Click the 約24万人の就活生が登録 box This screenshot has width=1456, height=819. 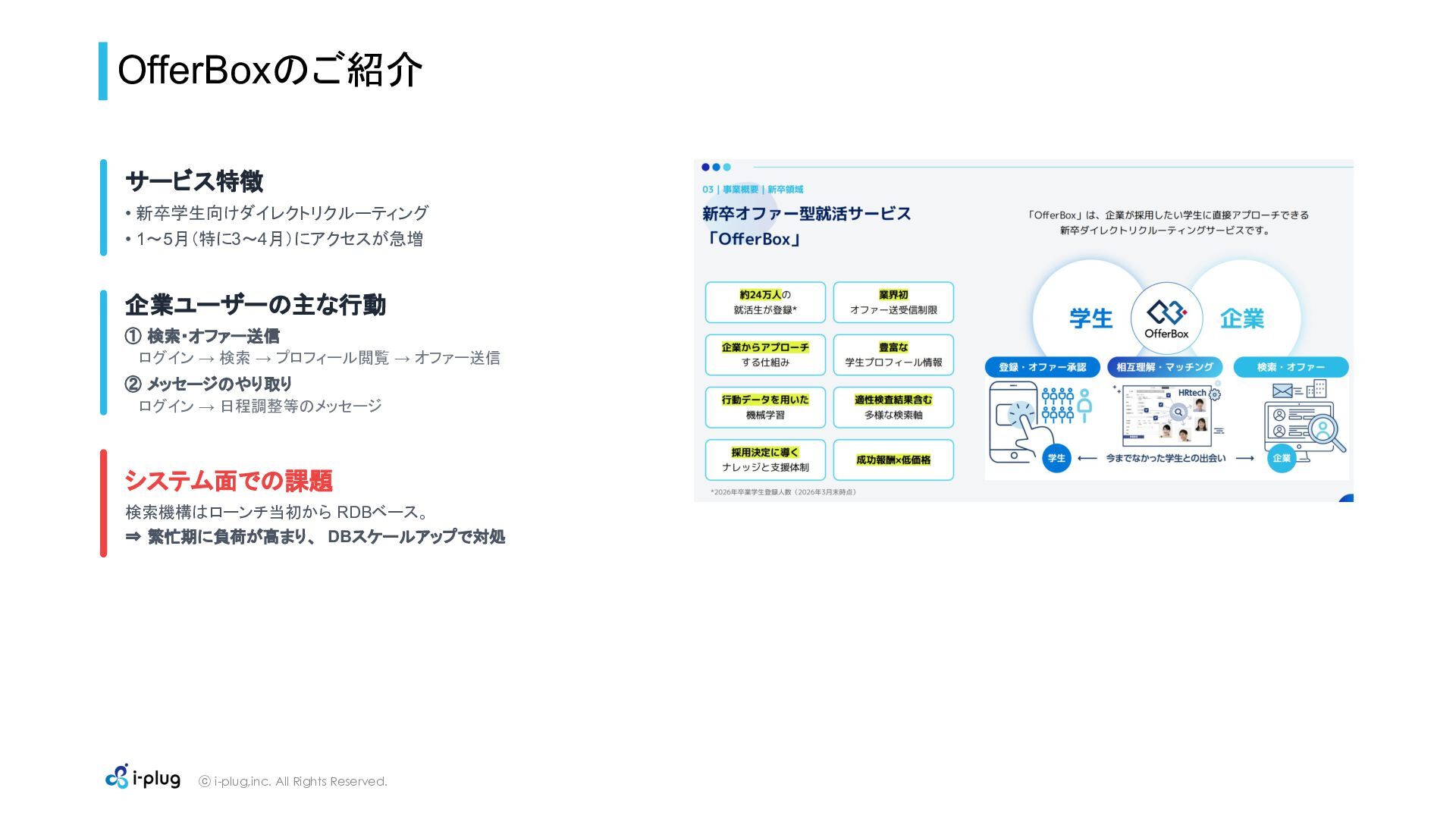[x=765, y=303]
